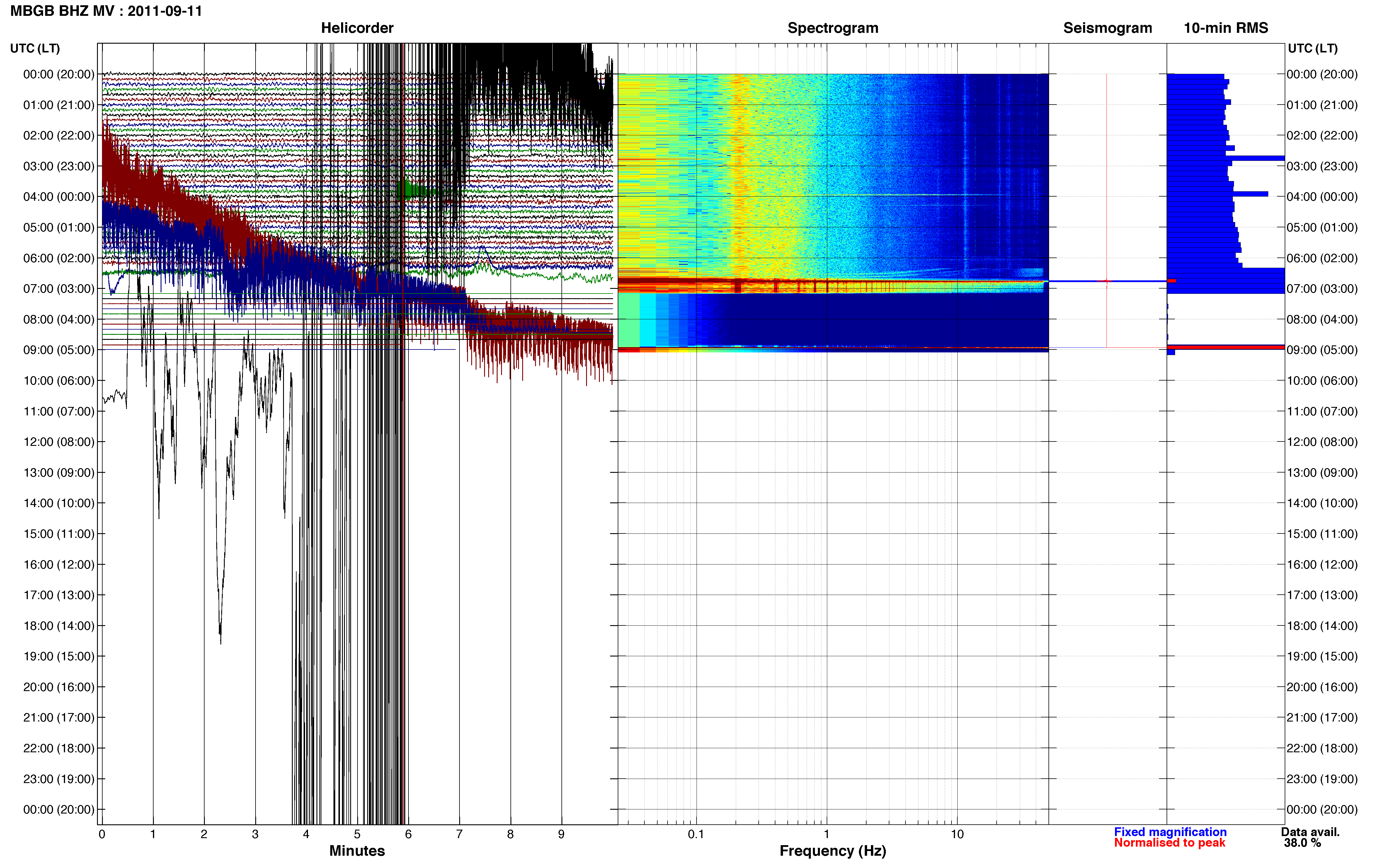This screenshot has width=1389, height=868.
Task: Click the 'Fixed magnification' legend text
Action: [x=1170, y=832]
